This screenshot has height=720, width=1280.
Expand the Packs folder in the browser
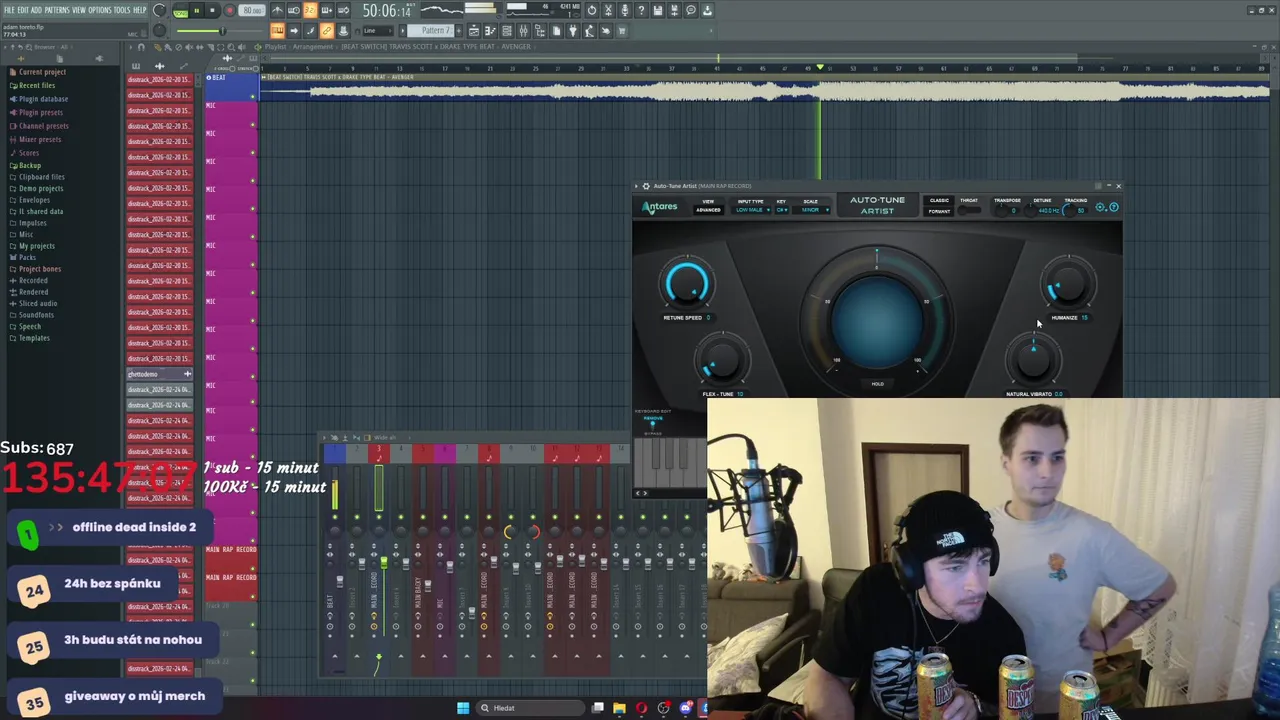coord(27,257)
